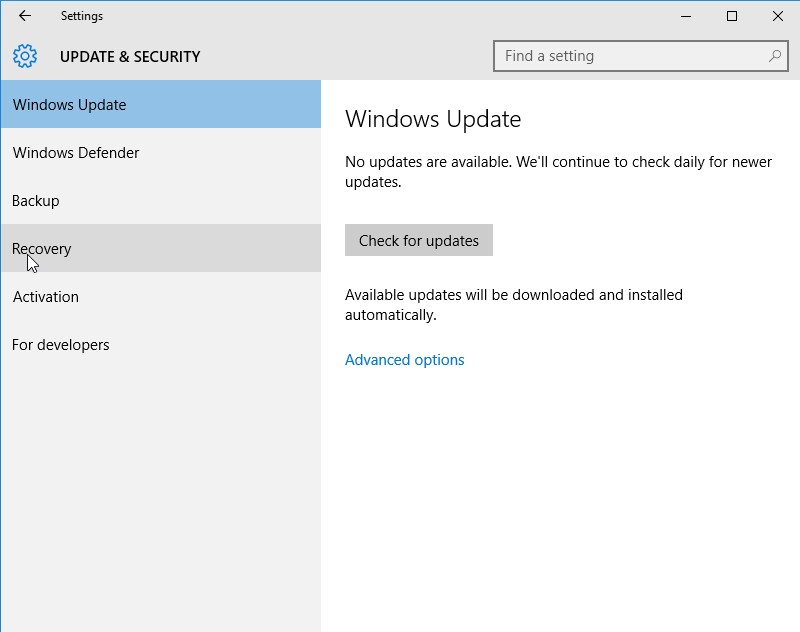Screen dimensions: 800x632
Task: Open Advanced options link
Action: click(405, 360)
